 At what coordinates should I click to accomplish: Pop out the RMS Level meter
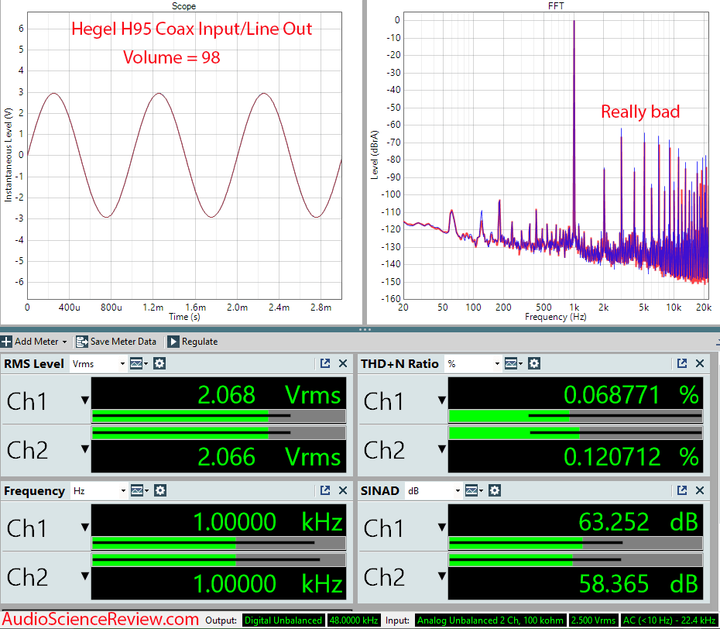pyautogui.click(x=325, y=364)
